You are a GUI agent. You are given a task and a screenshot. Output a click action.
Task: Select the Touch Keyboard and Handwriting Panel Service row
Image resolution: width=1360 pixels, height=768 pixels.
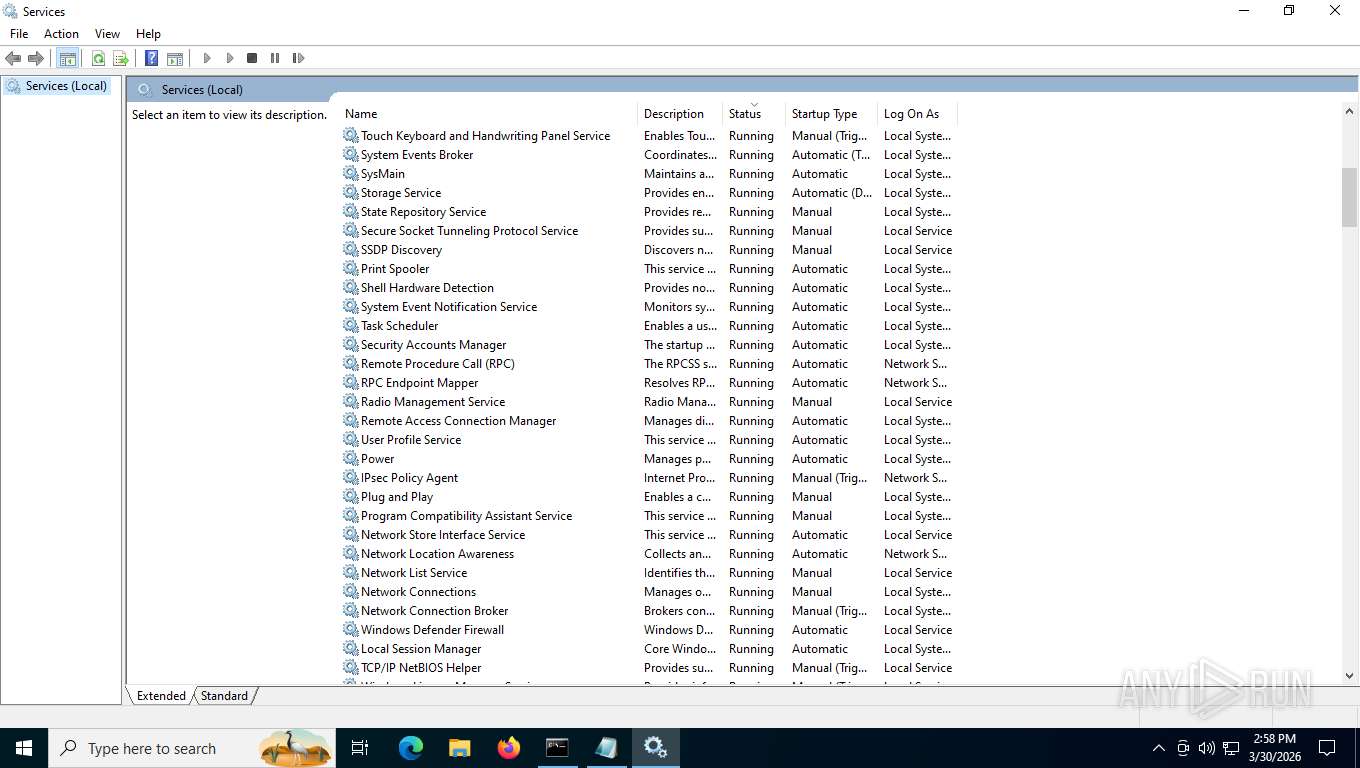click(x=648, y=136)
